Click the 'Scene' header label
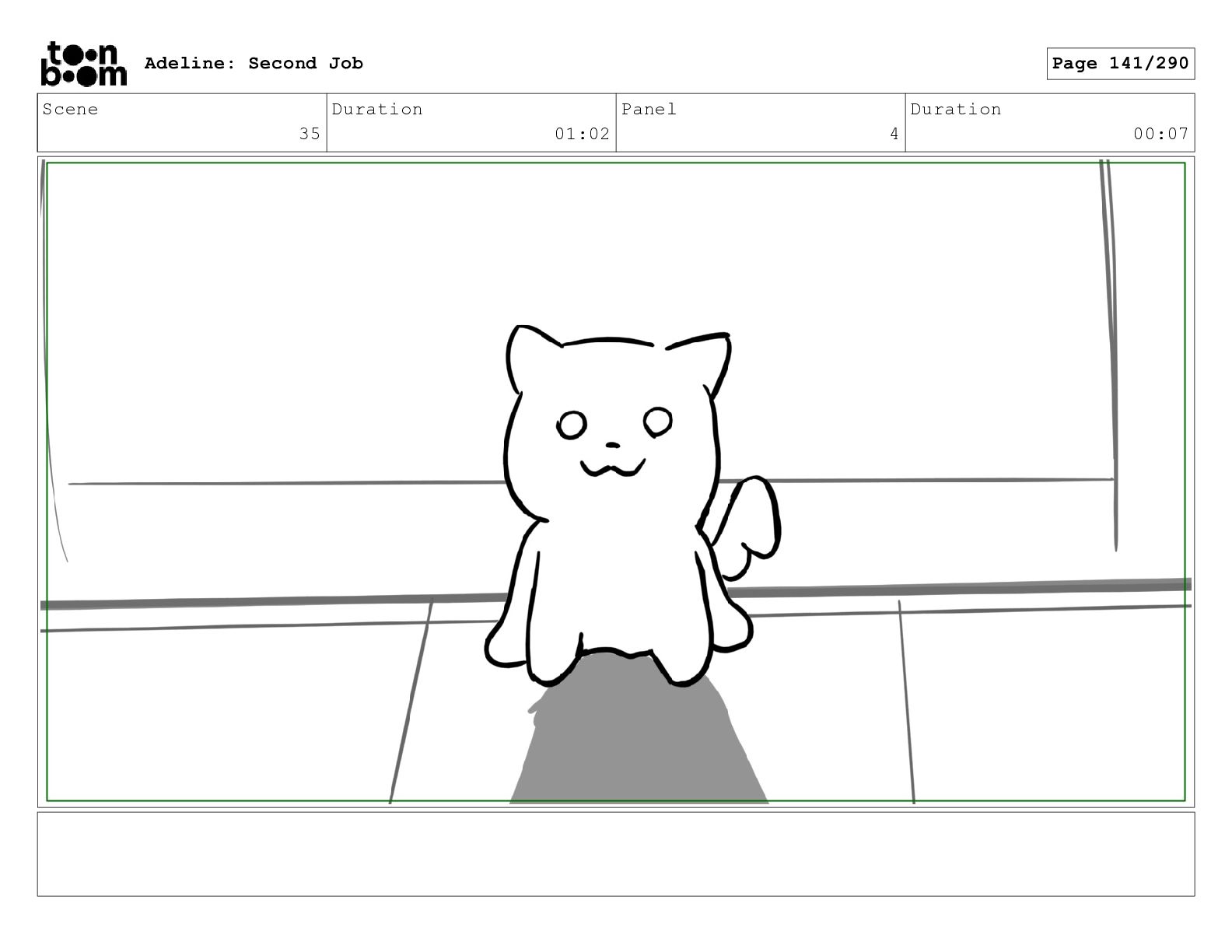This screenshot has width=1232, height=952. point(70,109)
